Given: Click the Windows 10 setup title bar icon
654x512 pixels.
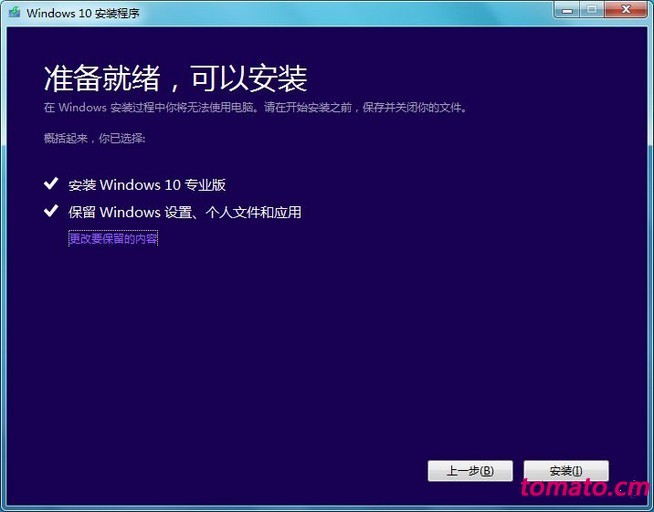Looking at the screenshot, I should [15, 12].
